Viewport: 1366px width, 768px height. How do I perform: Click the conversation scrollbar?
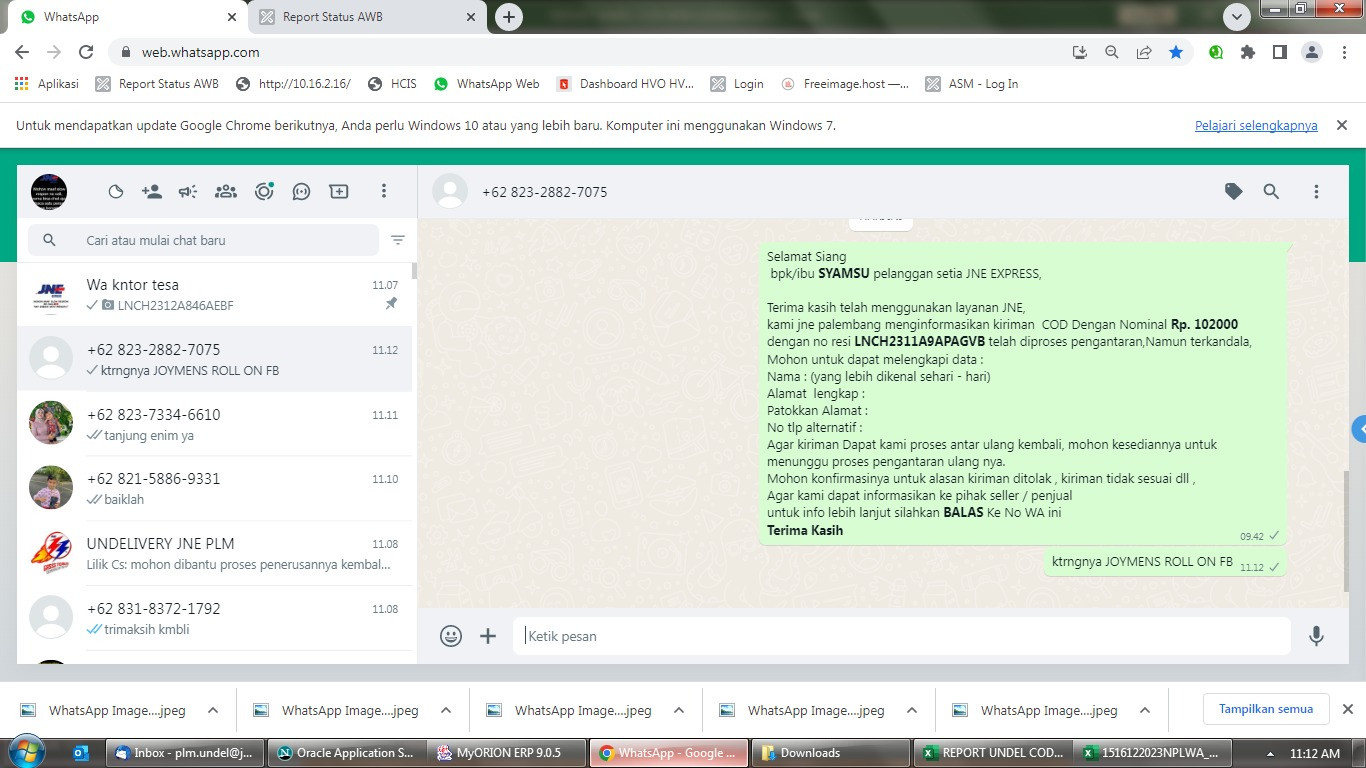pos(1345,530)
